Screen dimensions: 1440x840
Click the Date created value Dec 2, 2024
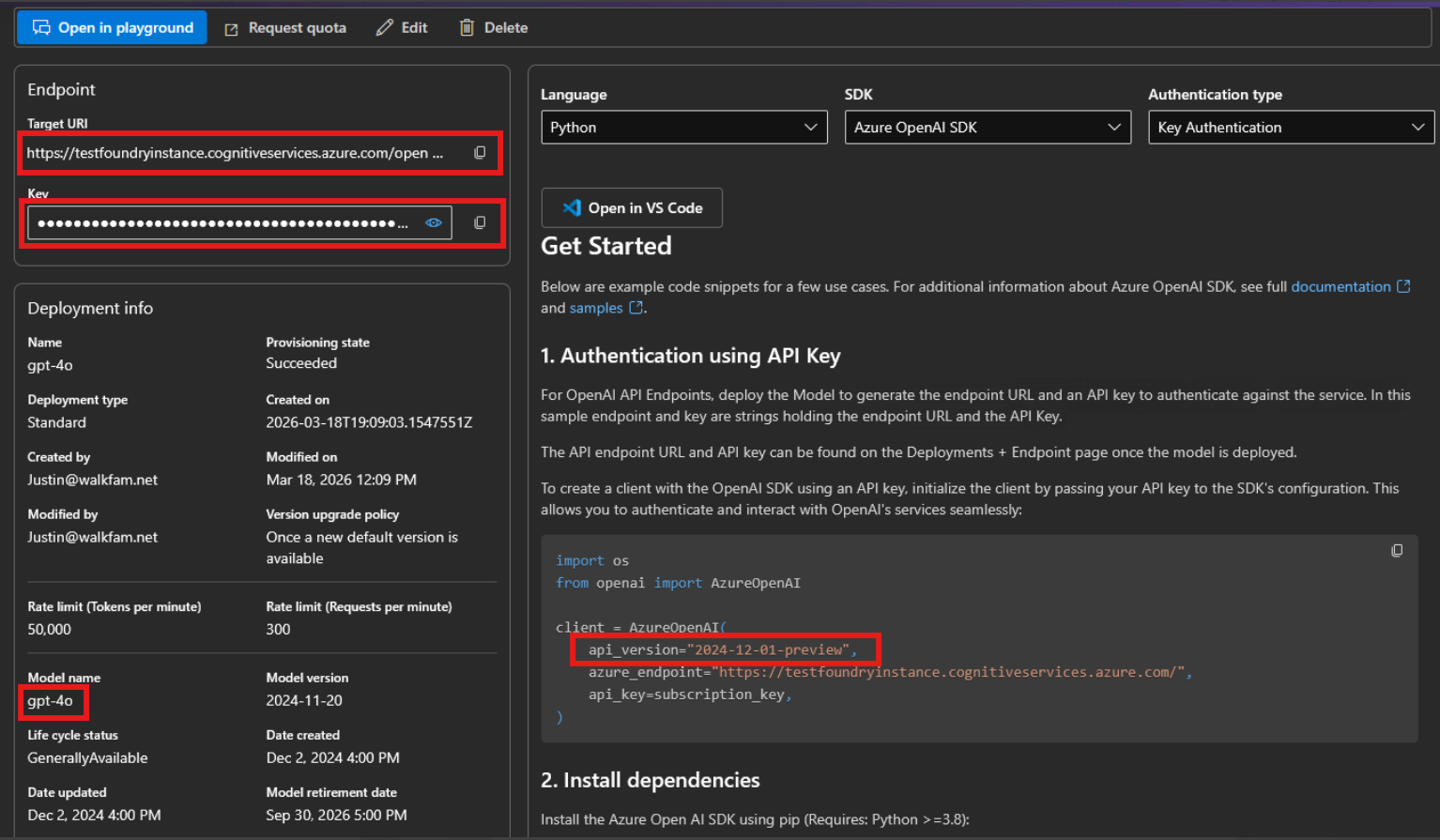(x=332, y=758)
